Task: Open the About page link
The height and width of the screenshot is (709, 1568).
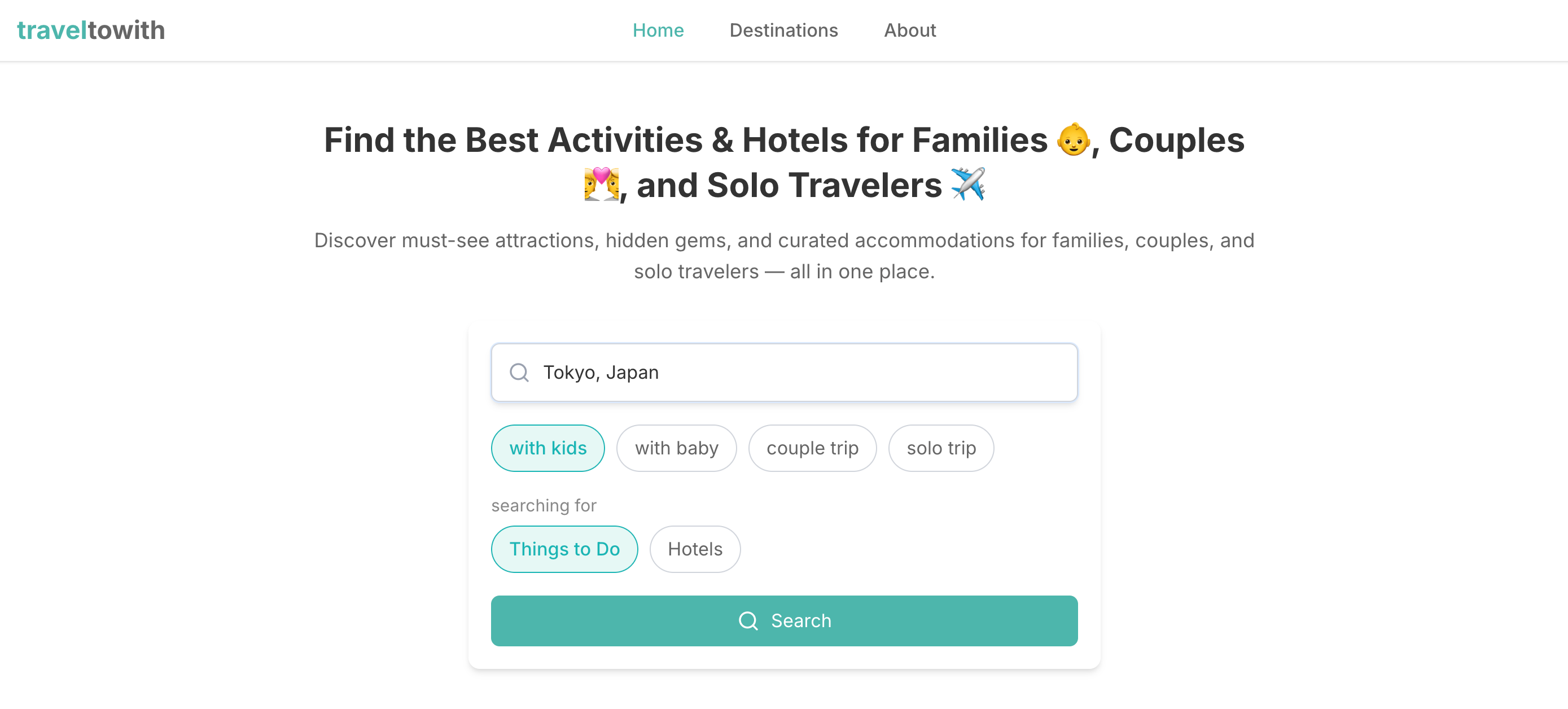Action: click(909, 30)
